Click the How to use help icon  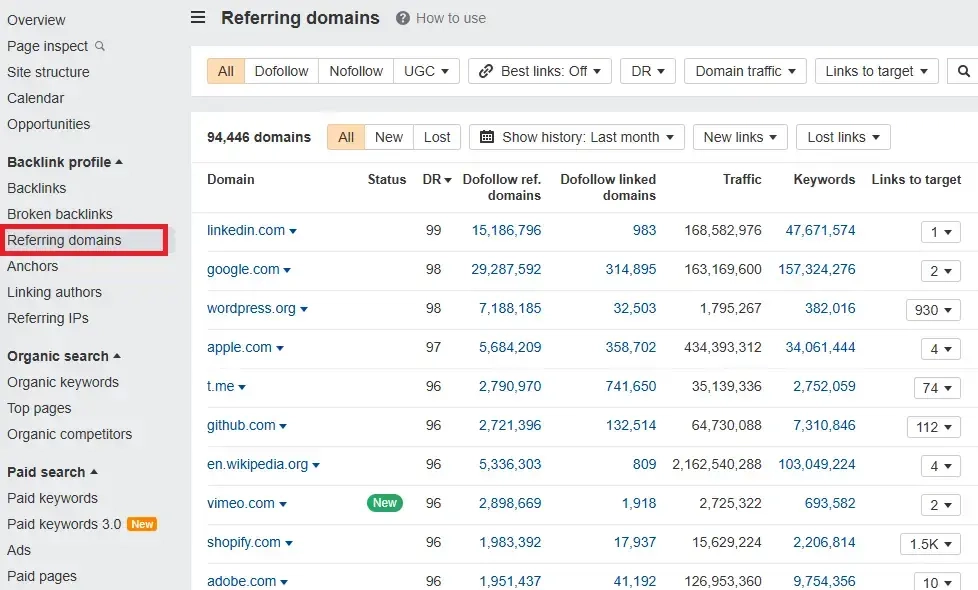coord(403,18)
